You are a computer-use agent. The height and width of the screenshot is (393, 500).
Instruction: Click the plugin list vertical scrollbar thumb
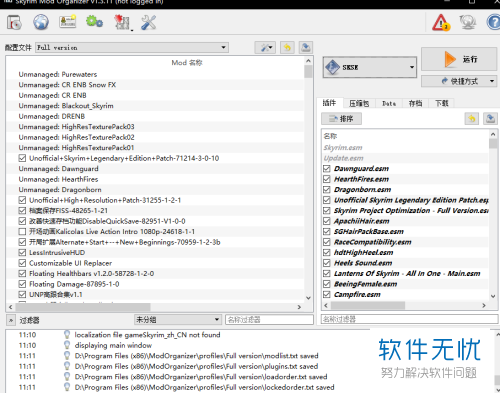(493, 143)
